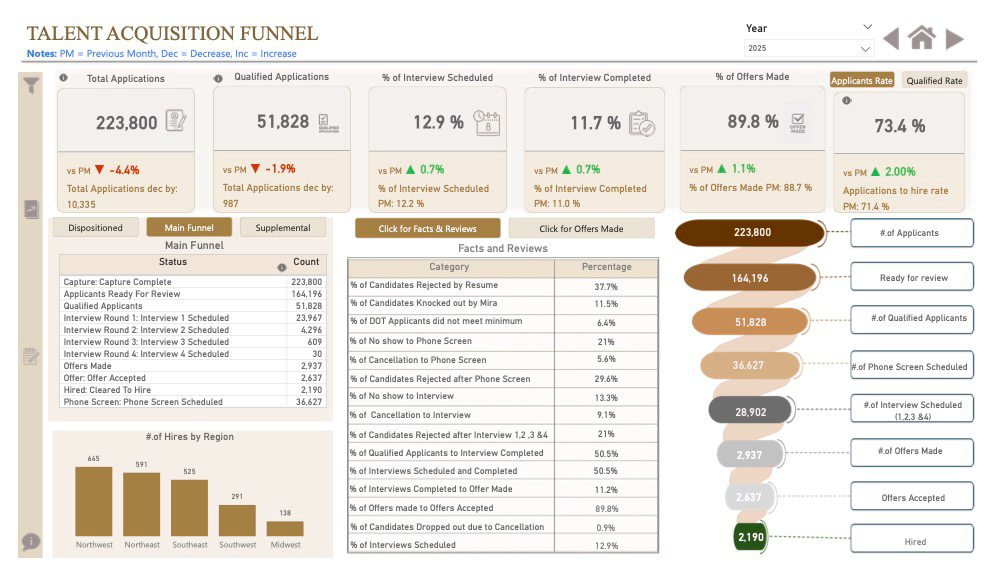This screenshot has width=996, height=576.
Task: Open the Year 2025 dropdown
Action: click(x=806, y=48)
